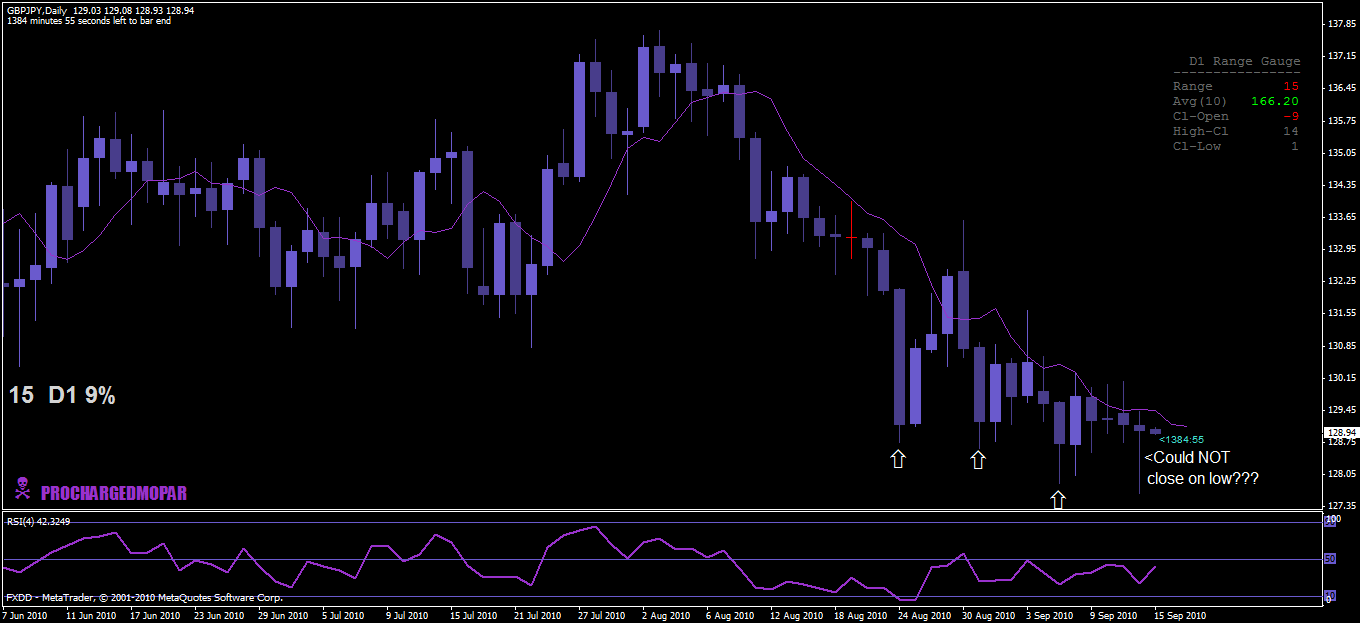Click price axis label 131.55
Viewport: 1360px width, 623px height.
pos(1341,313)
